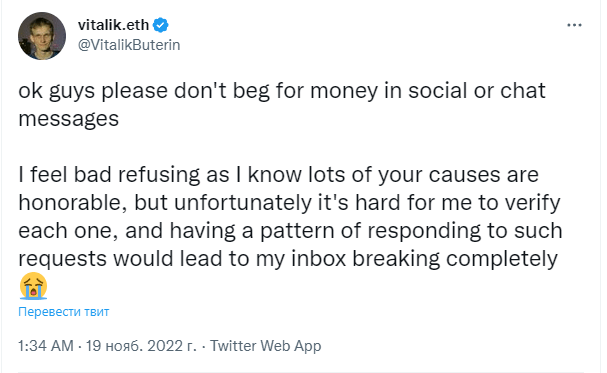Click the crying face emoji
Screen dimensions: 607x373
[33, 286]
